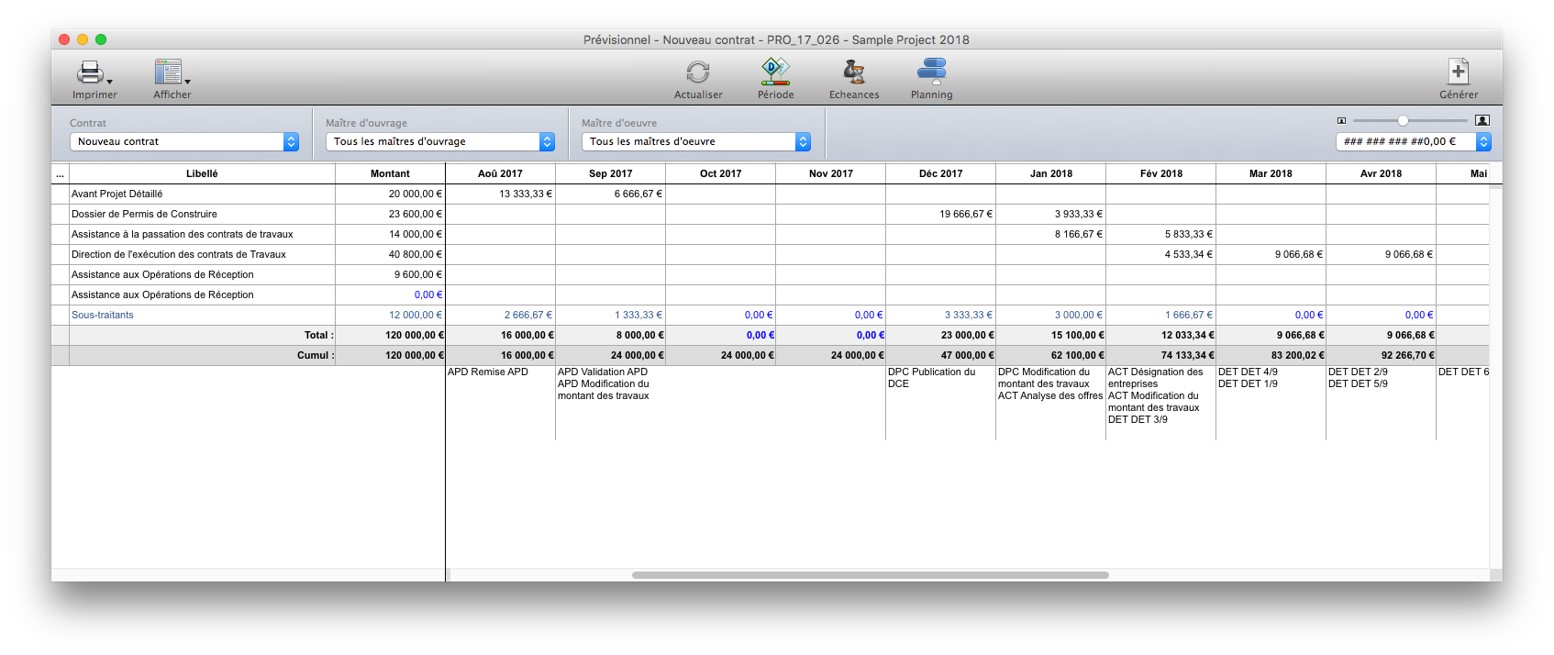Click the small zoom-out icon left of slider
The height and width of the screenshot is (655, 1554).
[x=1342, y=120]
